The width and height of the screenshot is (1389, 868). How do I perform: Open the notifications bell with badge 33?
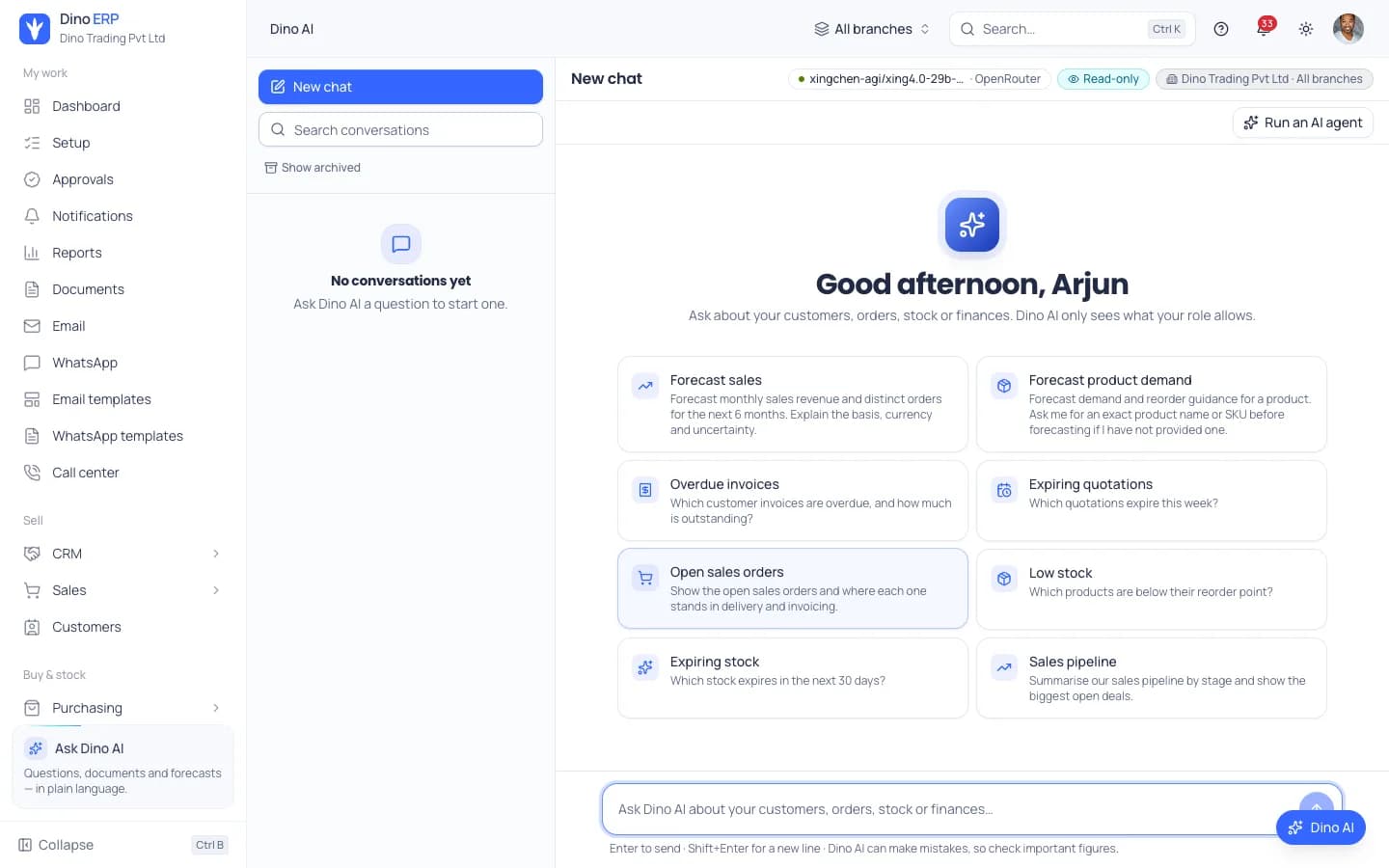pos(1264,29)
